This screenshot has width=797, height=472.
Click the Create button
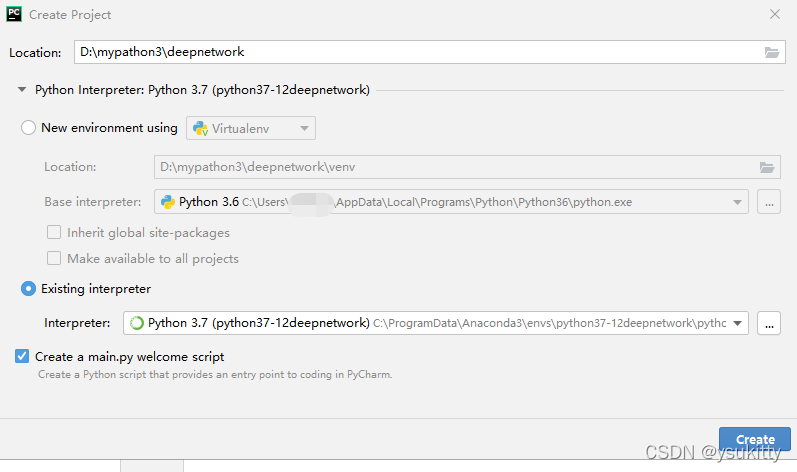click(755, 439)
